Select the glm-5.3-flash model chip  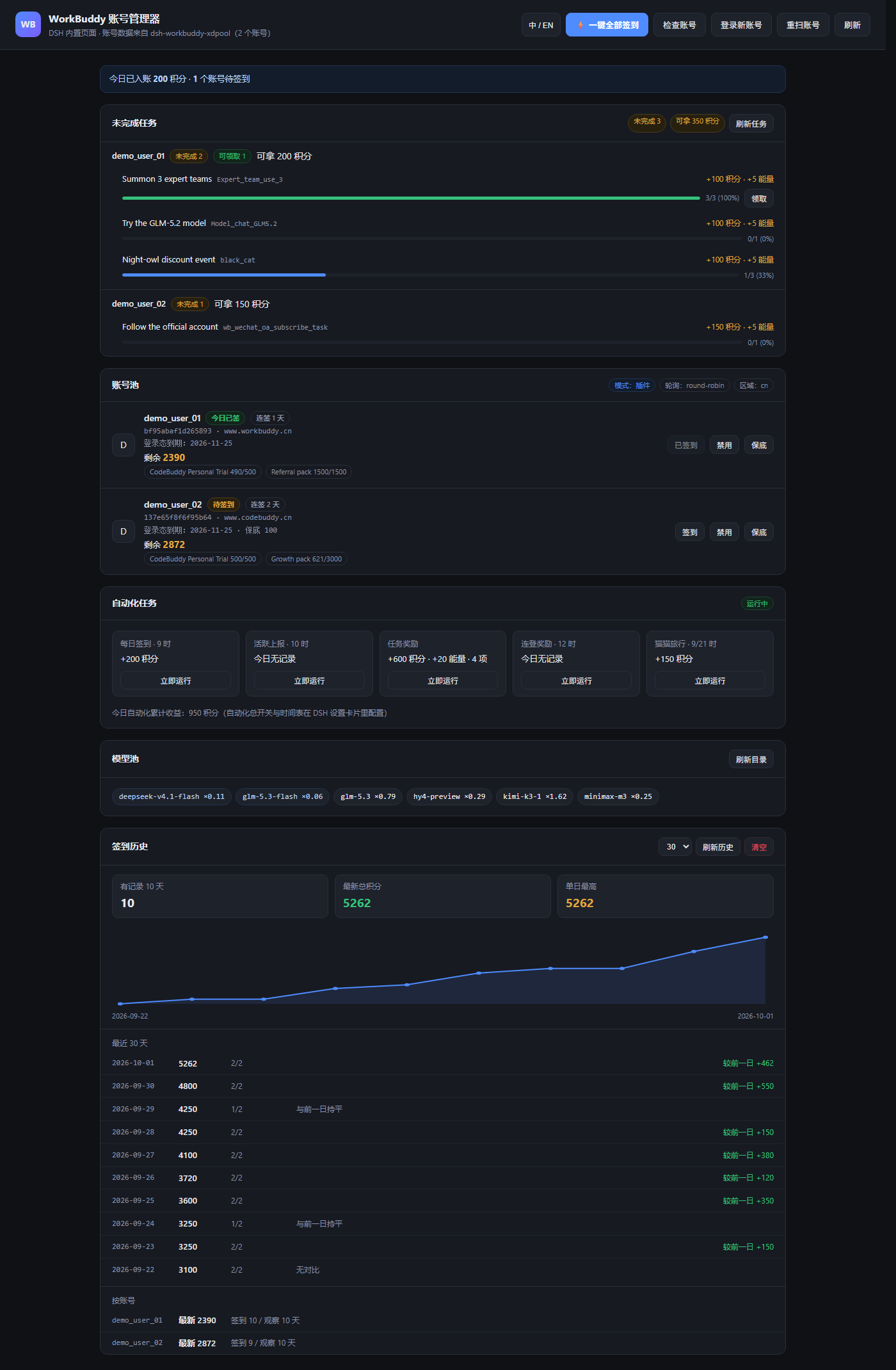(x=282, y=796)
